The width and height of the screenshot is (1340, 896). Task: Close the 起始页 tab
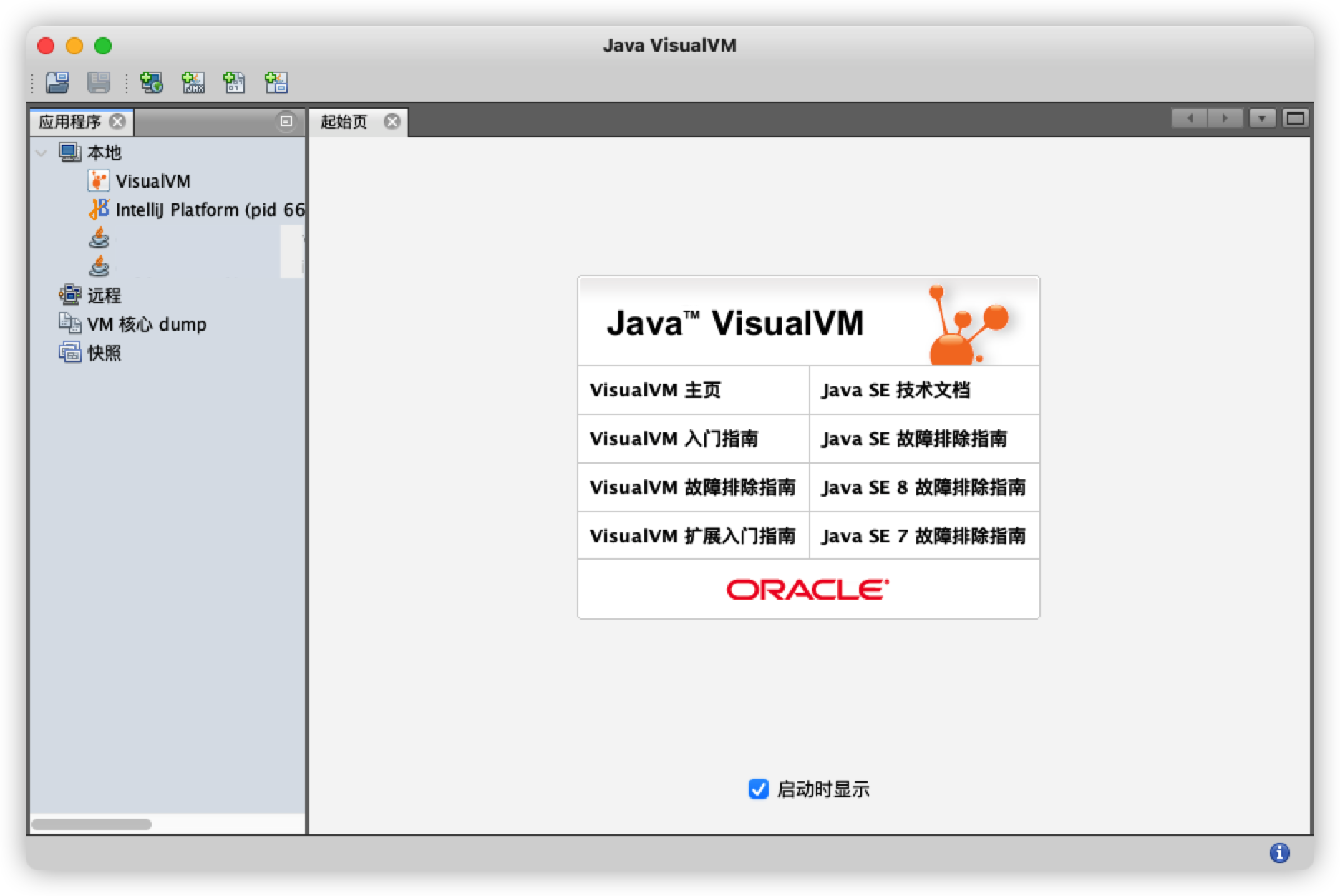tap(392, 122)
